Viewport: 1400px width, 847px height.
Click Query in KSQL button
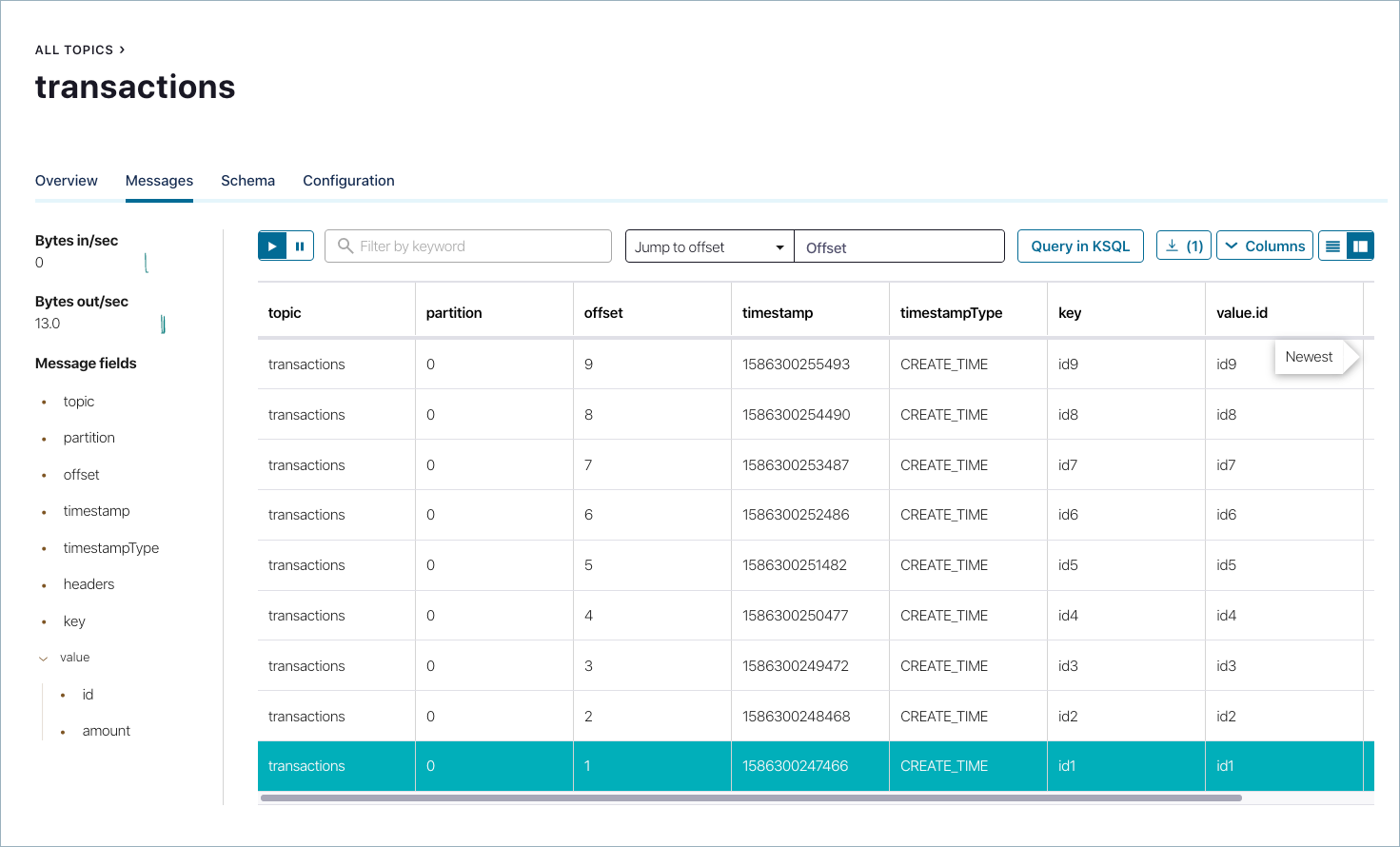(1080, 246)
